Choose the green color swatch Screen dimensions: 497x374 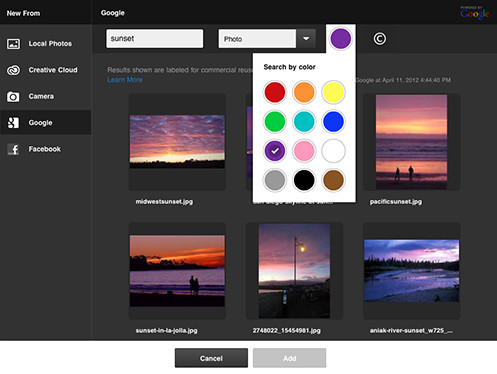(275, 121)
